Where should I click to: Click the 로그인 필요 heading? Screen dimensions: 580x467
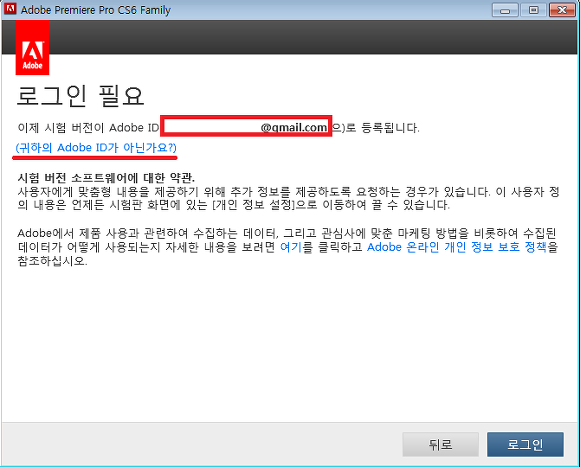[x=80, y=96]
